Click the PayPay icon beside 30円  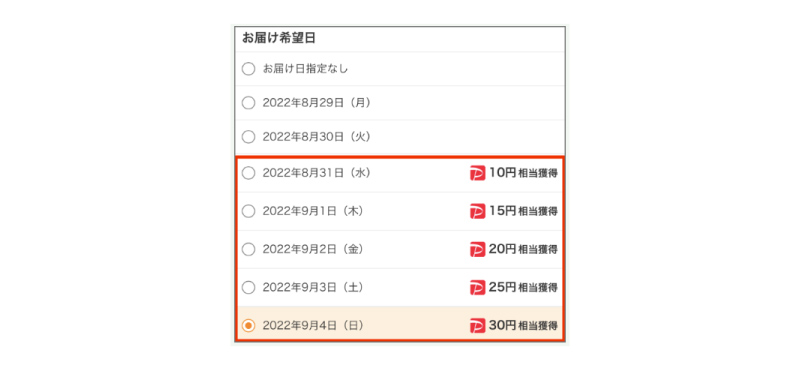click(x=477, y=325)
